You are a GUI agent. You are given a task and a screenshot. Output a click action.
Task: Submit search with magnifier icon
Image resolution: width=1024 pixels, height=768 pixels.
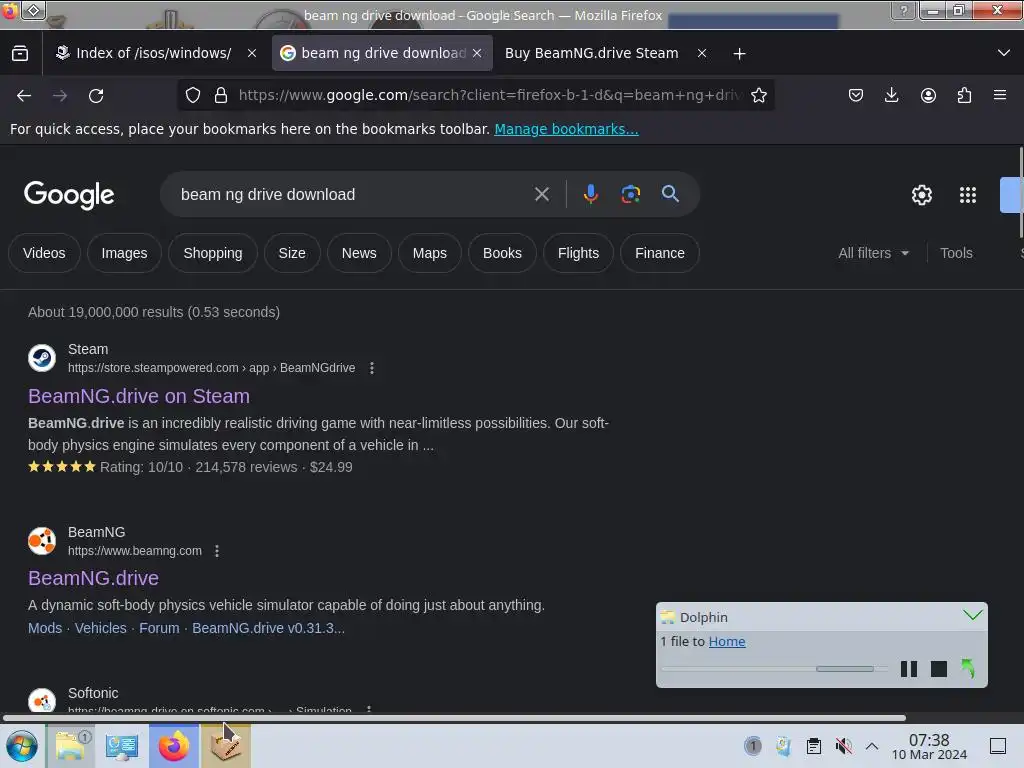670,194
